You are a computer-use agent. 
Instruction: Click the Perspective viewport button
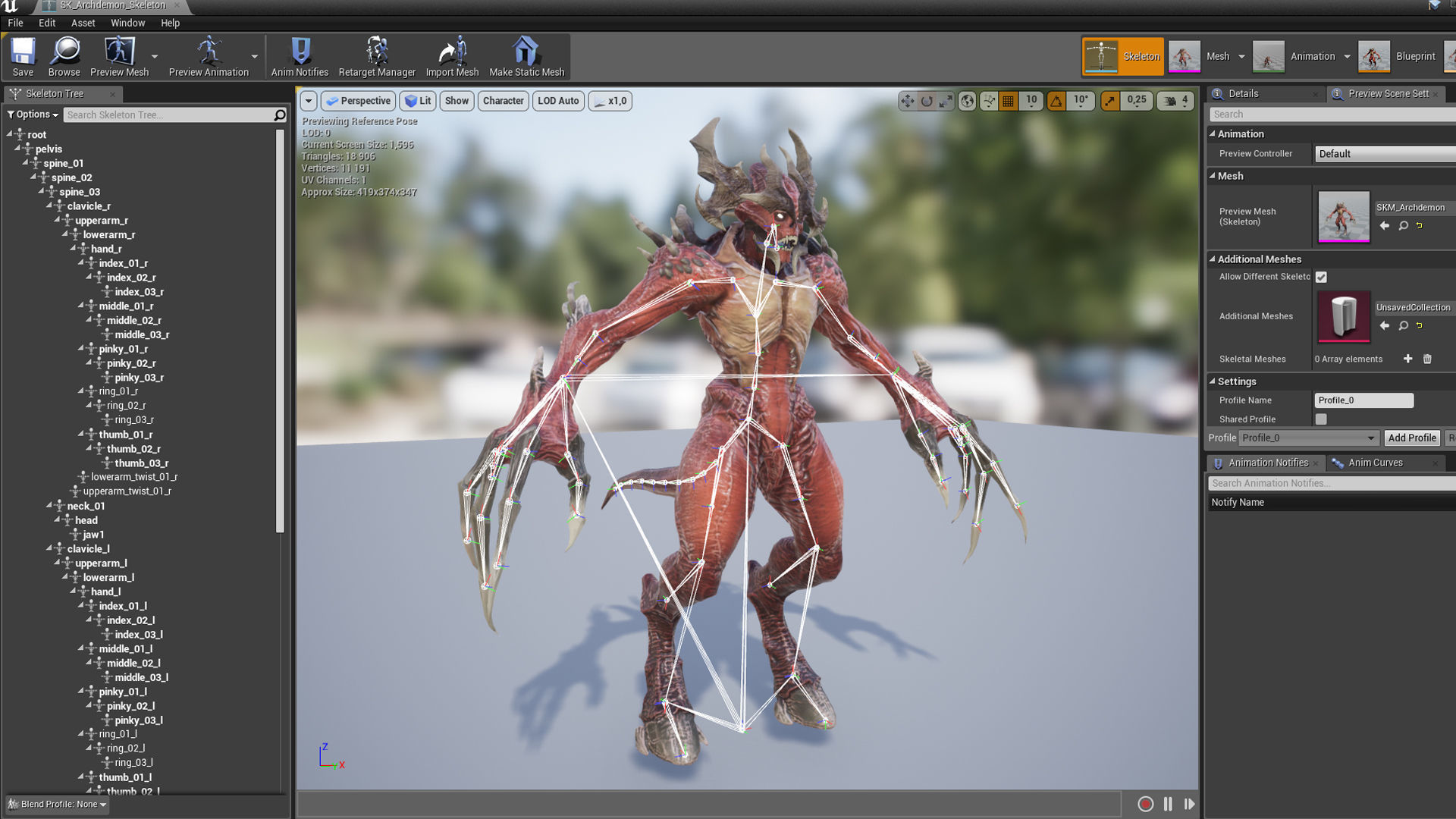tap(359, 101)
